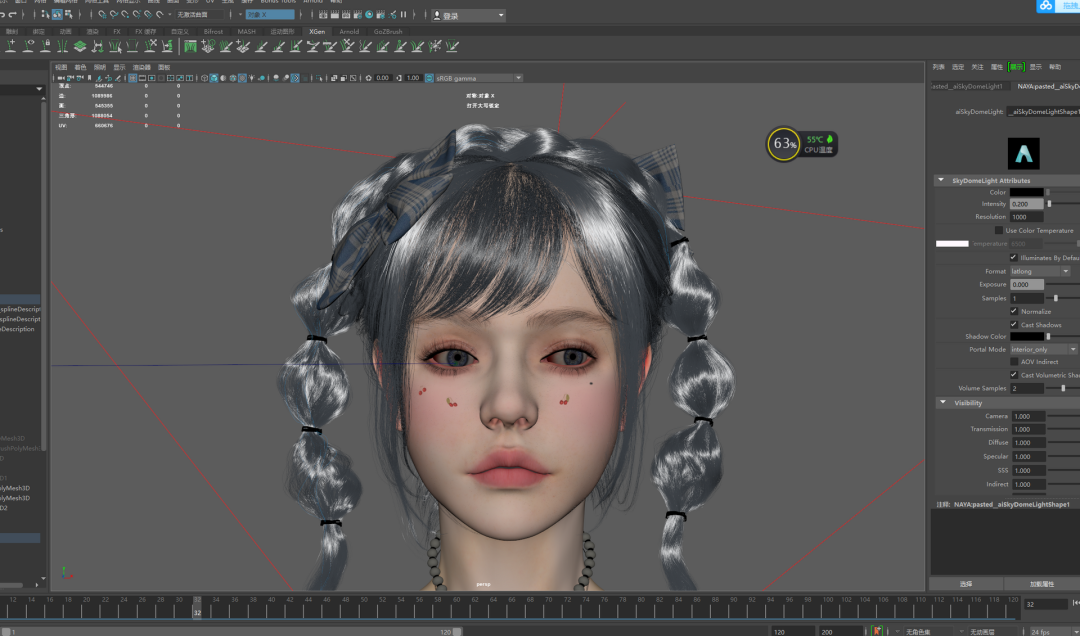
Task: Click the current frame field showing 32
Action: 1046,604
